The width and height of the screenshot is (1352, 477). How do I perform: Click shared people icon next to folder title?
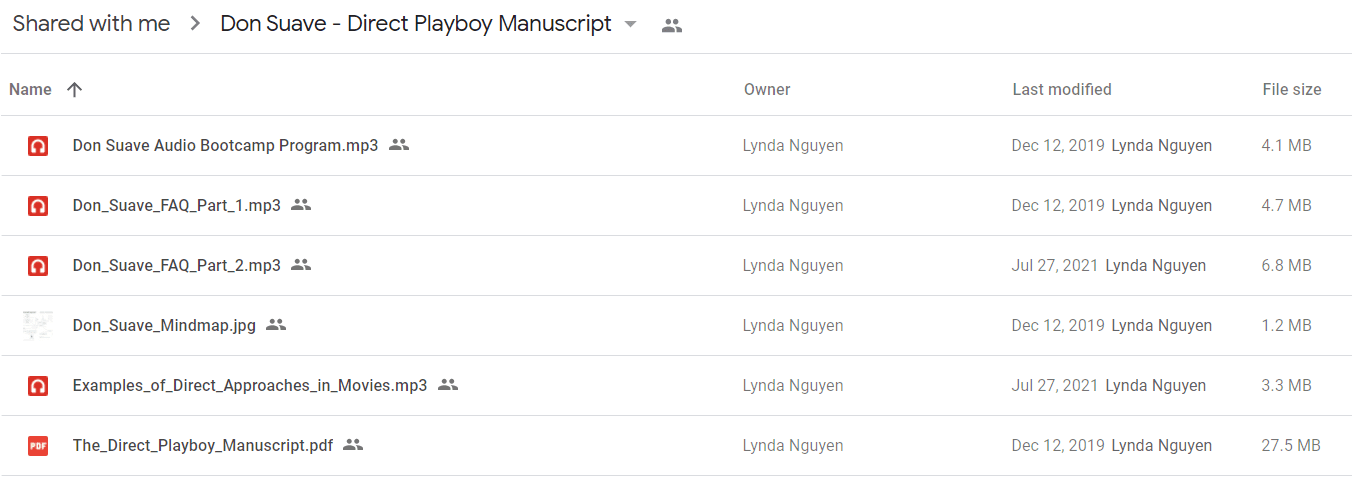[x=672, y=26]
